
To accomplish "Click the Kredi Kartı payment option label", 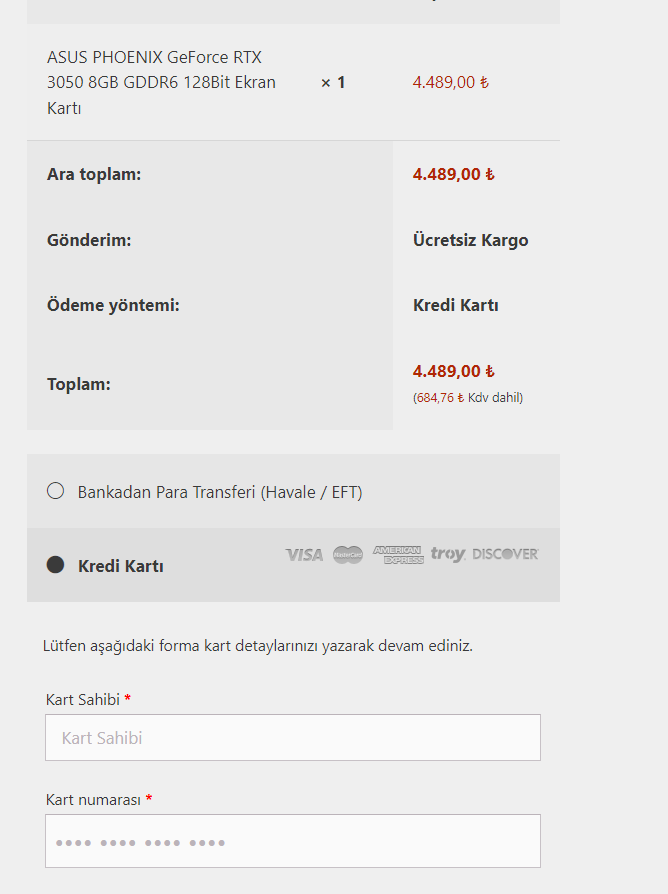I will (x=121, y=566).
